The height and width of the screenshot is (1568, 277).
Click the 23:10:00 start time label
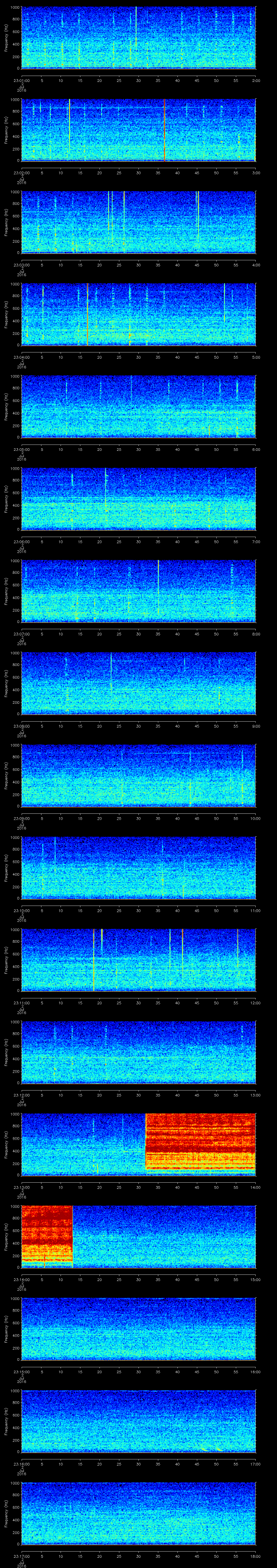pos(22,910)
